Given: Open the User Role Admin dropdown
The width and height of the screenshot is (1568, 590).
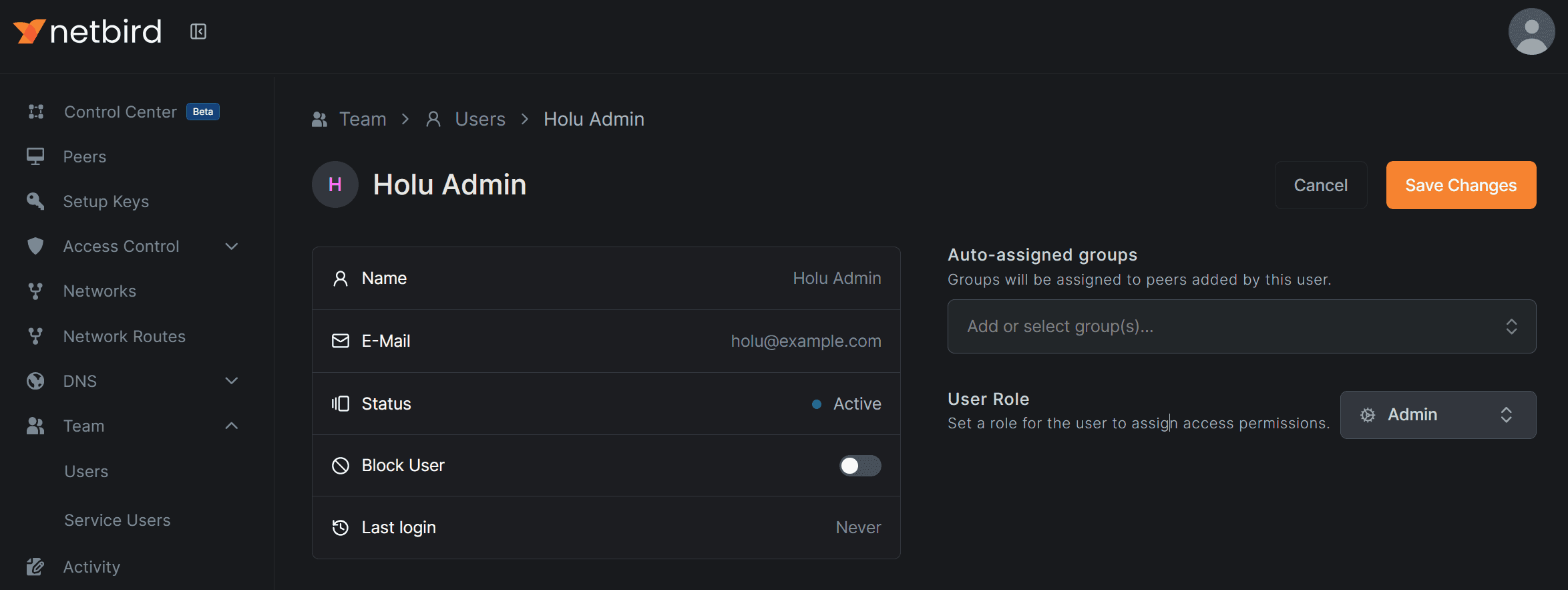Looking at the screenshot, I should [1437, 415].
